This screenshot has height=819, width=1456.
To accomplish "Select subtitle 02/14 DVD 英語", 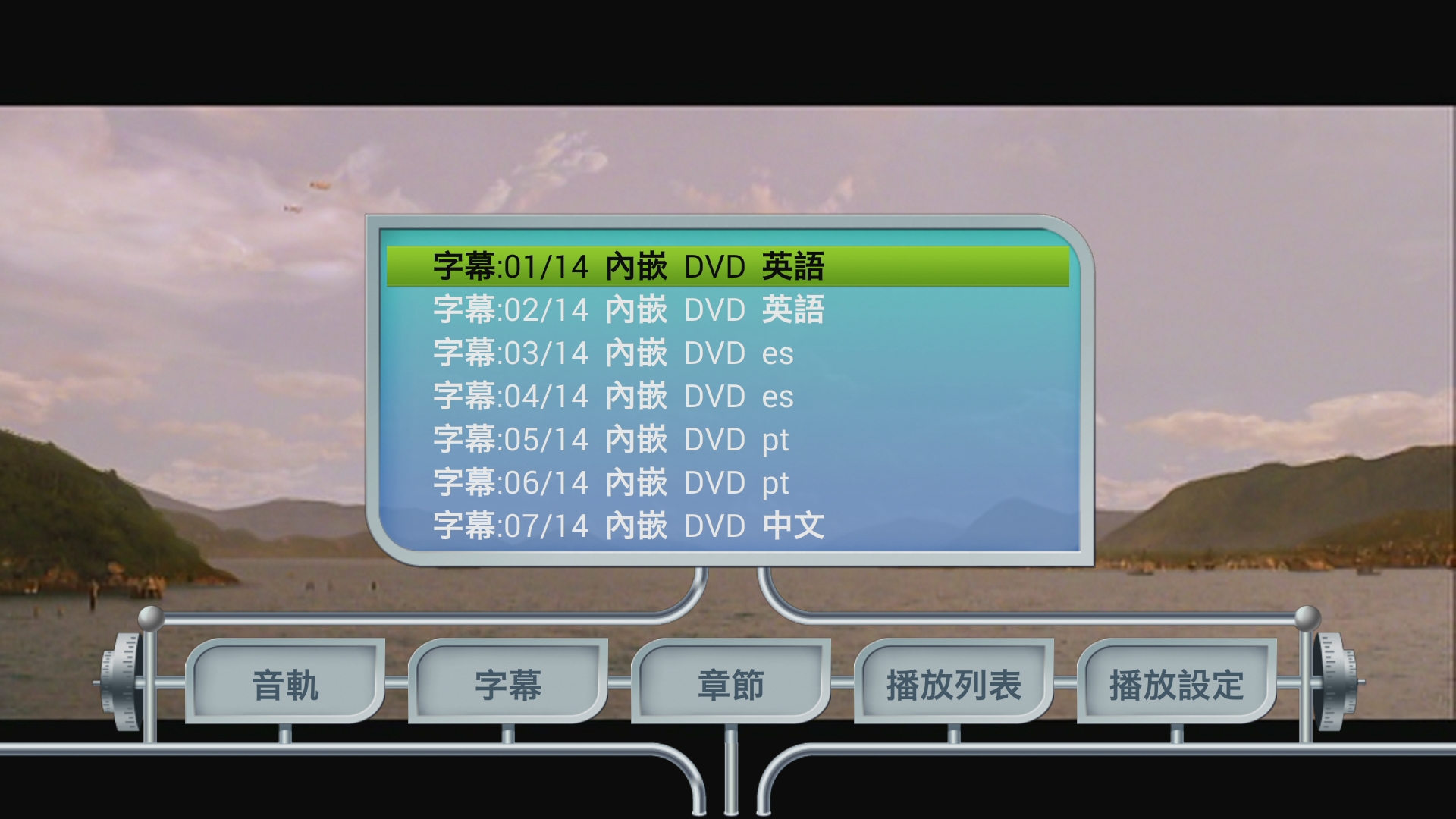I will [728, 309].
